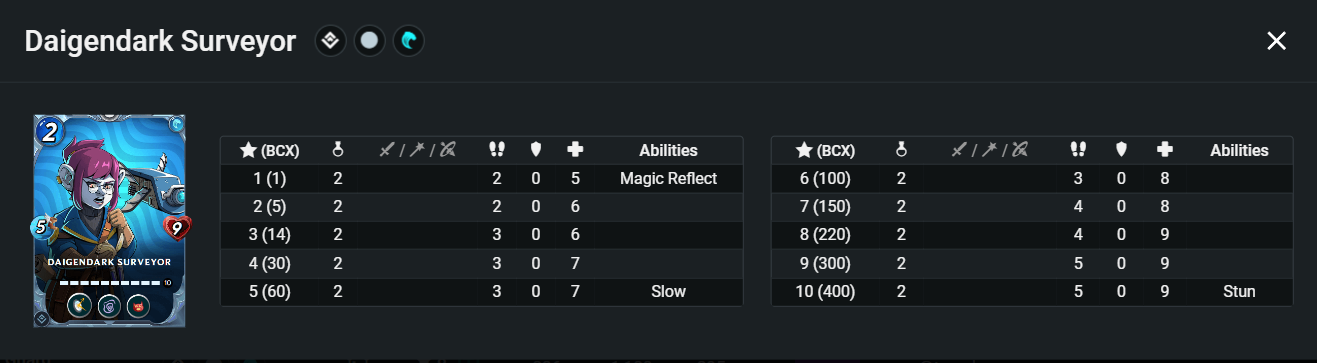Click the Magic Reflect ability text
1317x363 pixels.
point(668,179)
